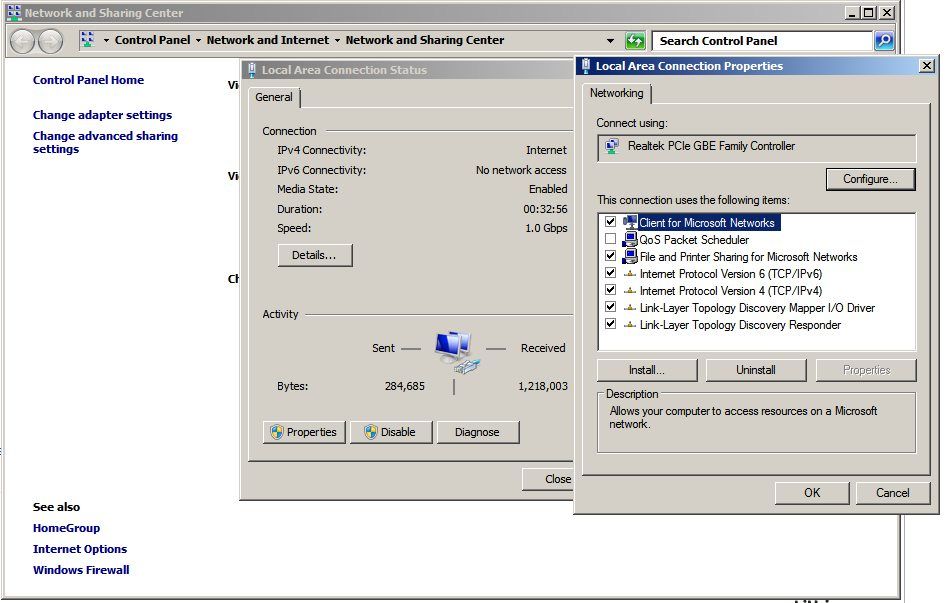Enable the QoS Packet Scheduler checkbox

[610, 240]
